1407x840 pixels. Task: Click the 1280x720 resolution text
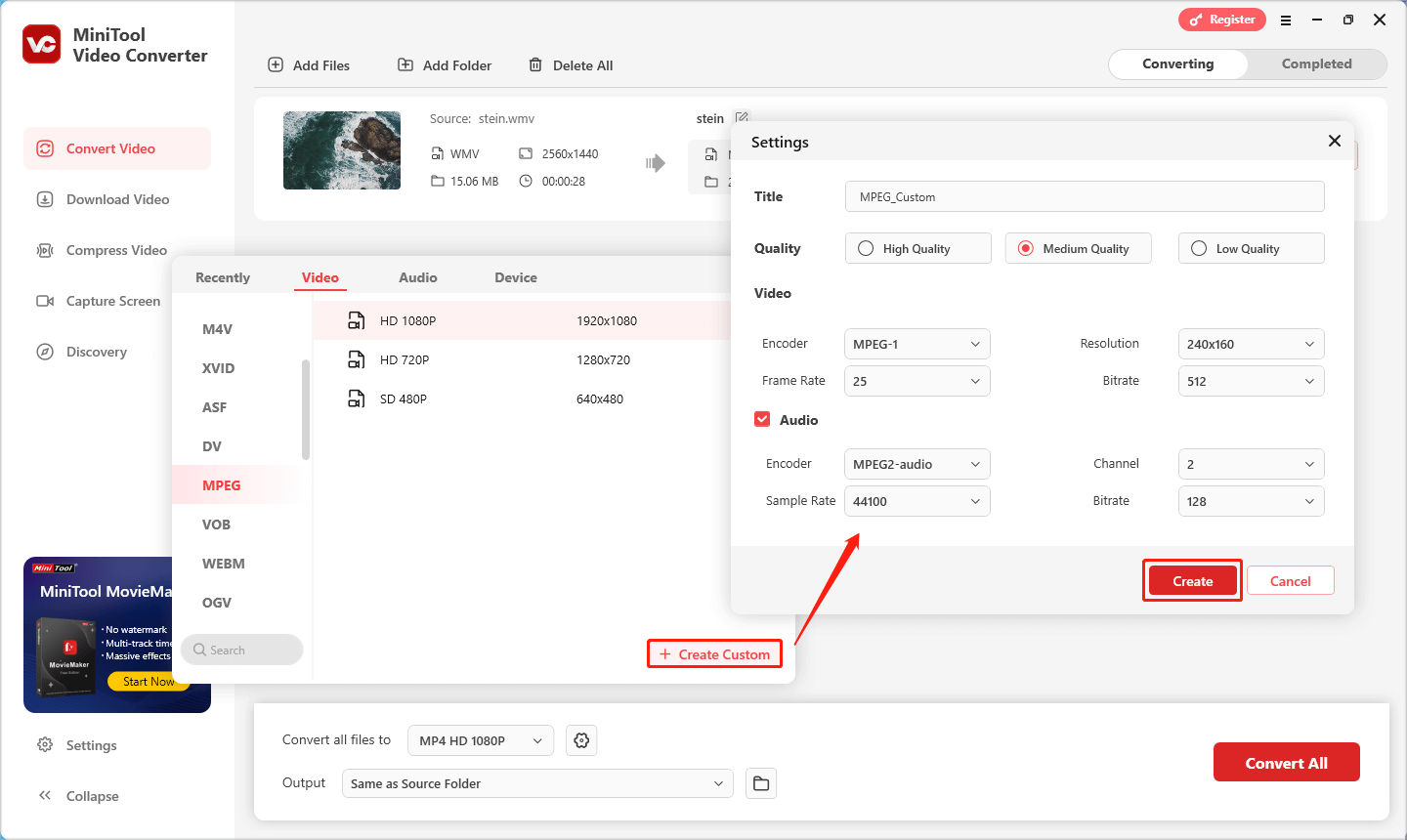[603, 359]
